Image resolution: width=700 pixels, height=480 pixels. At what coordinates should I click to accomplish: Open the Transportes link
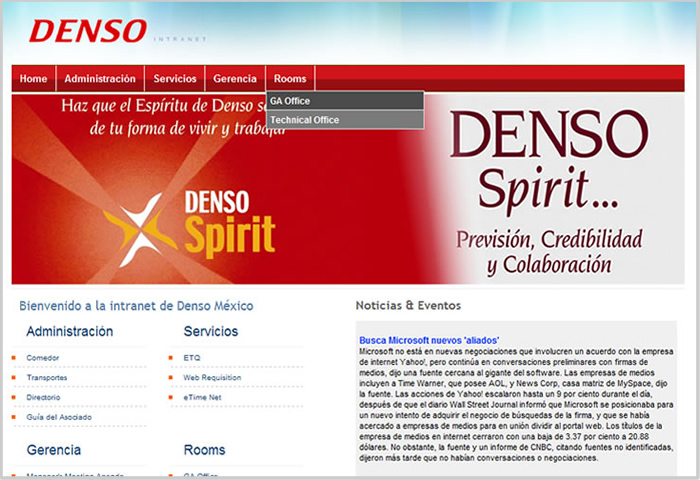tap(47, 377)
